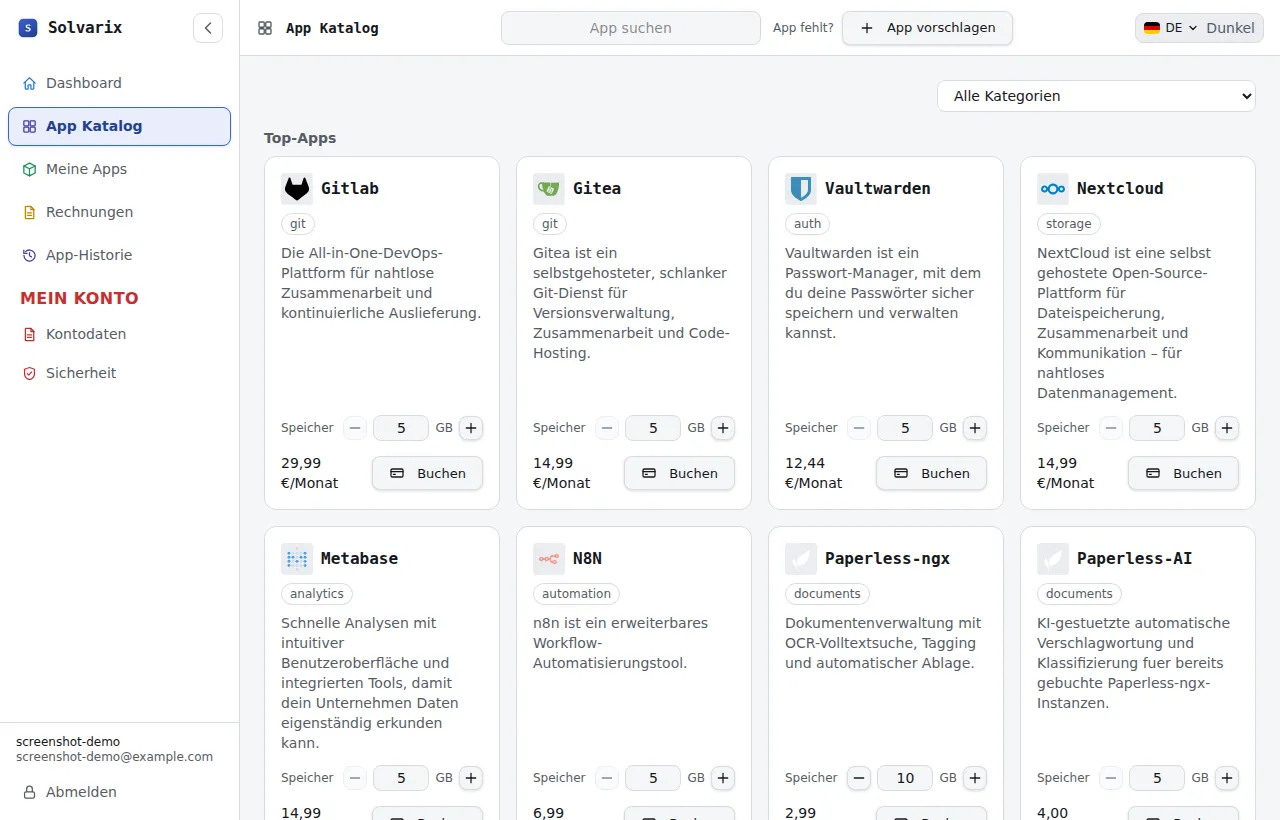This screenshot has height=820, width=1280.
Task: Go to Meine Apps
Action: click(119, 169)
